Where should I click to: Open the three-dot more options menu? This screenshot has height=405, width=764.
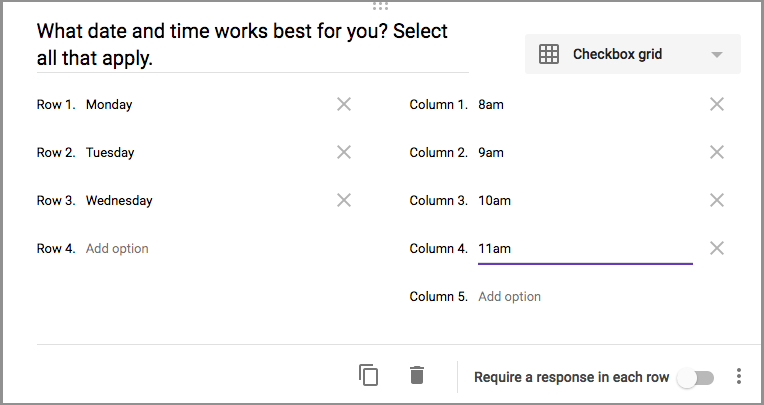click(739, 377)
